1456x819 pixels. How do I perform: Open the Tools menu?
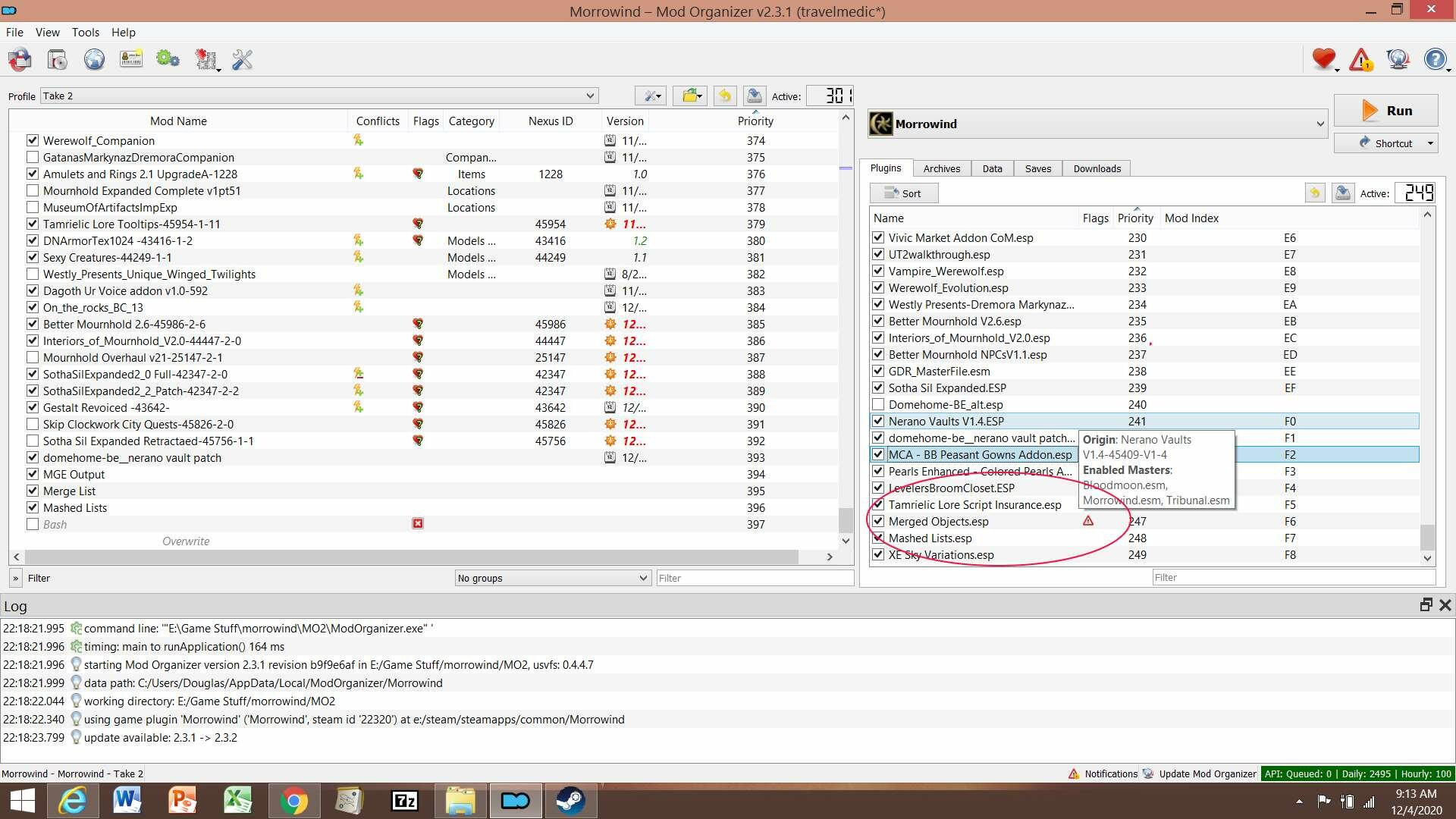point(86,32)
